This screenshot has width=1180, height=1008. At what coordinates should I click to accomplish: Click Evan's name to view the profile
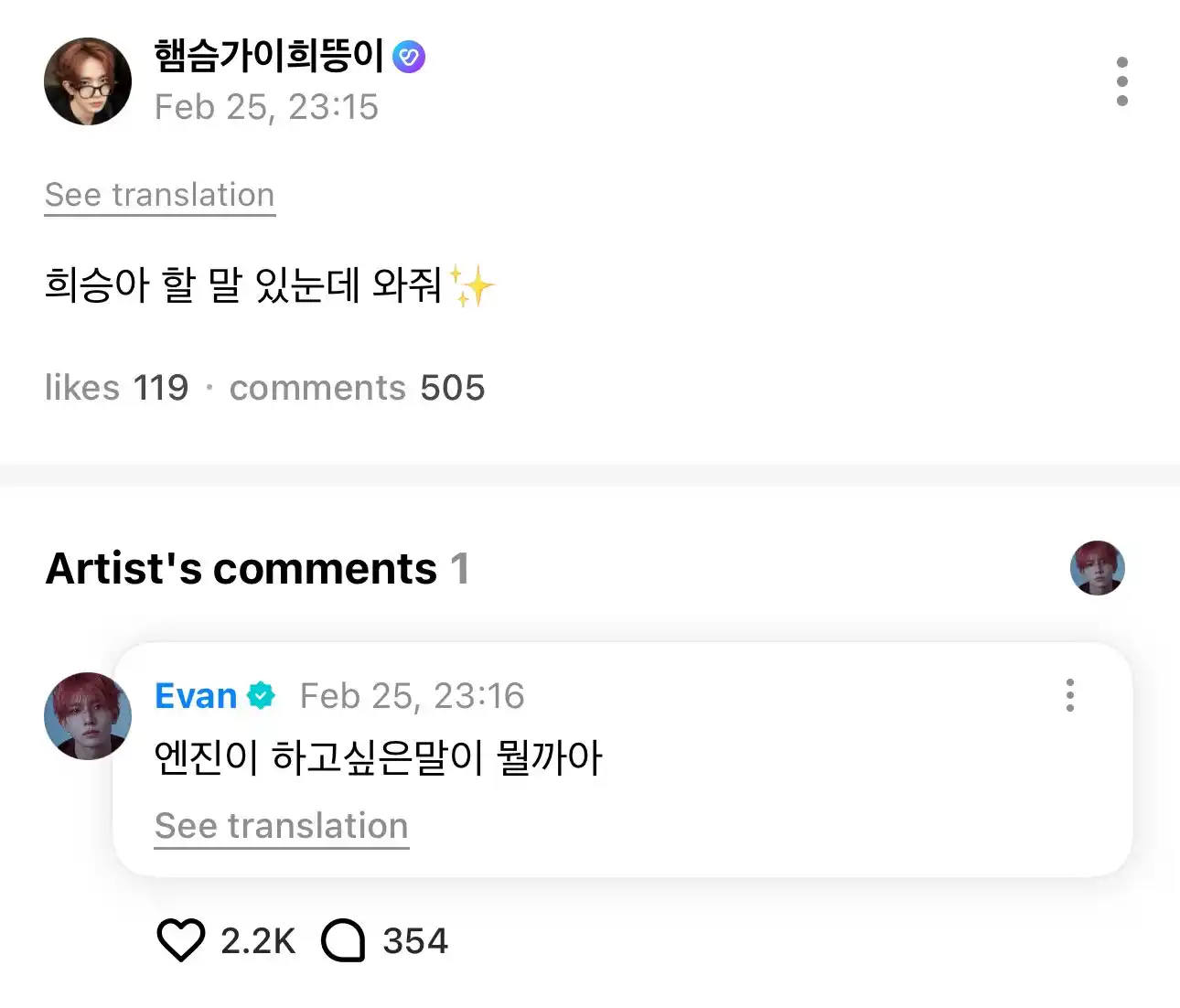click(x=196, y=696)
